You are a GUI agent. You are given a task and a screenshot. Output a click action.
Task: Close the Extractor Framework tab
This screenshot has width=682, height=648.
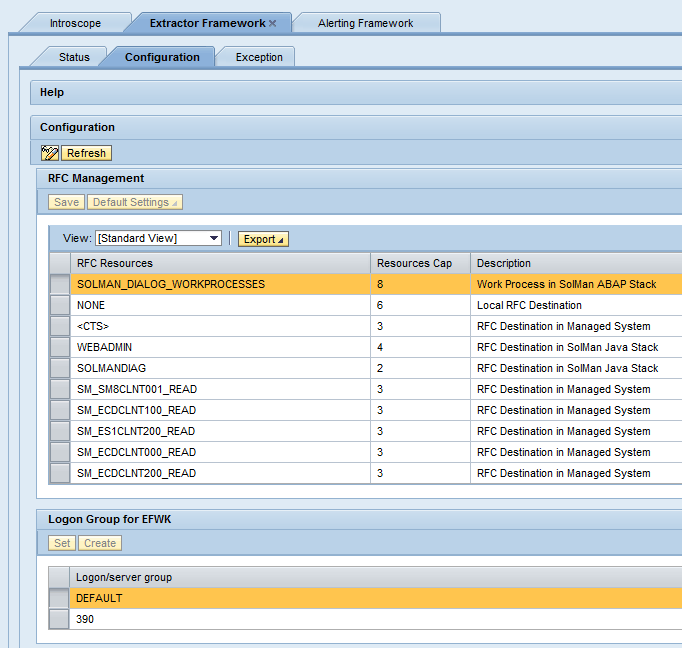[273, 23]
